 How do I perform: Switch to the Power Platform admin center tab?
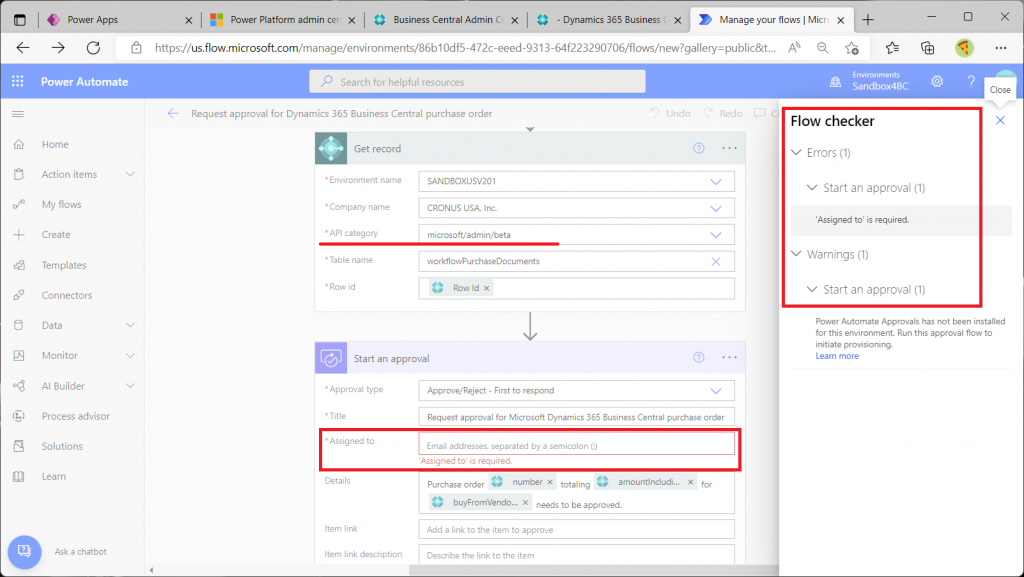tap(283, 20)
